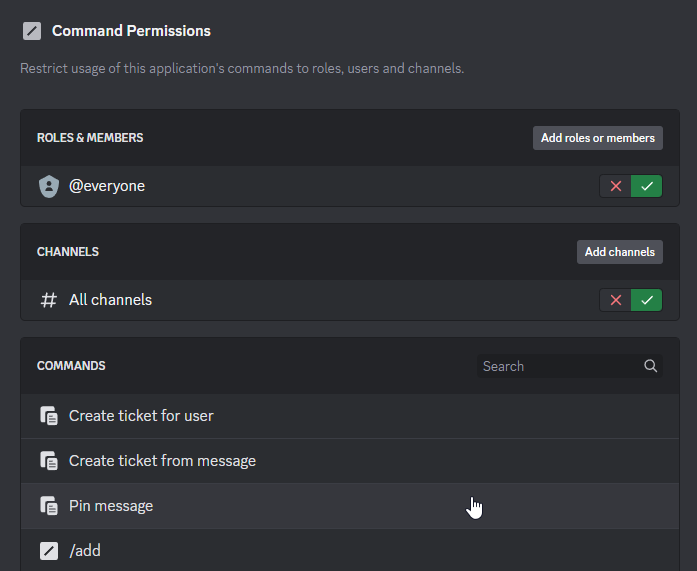Deny @everyone with the red X toggle
This screenshot has width=697, height=571.
[x=615, y=186]
